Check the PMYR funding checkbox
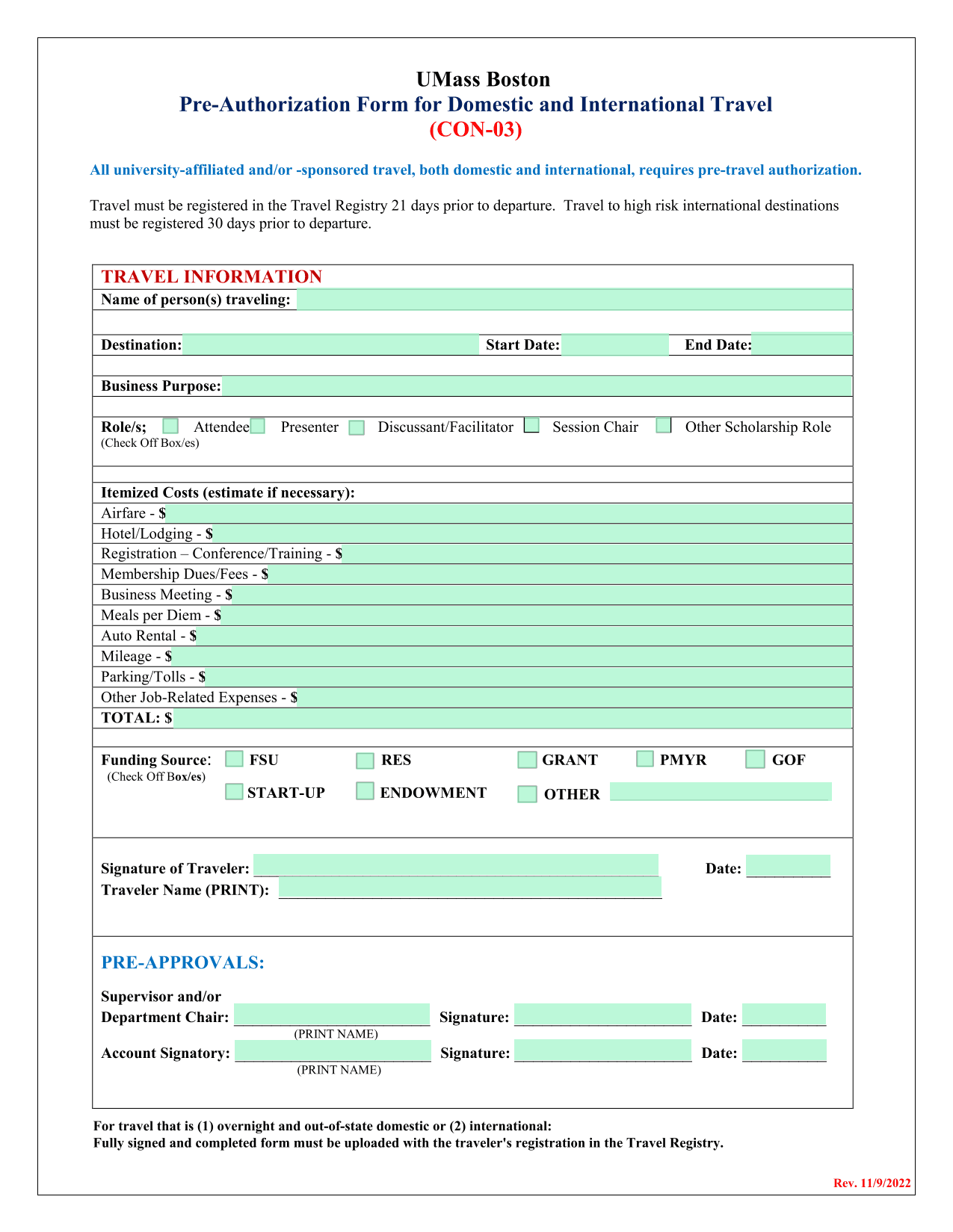The width and height of the screenshot is (953, 1232). 645,759
